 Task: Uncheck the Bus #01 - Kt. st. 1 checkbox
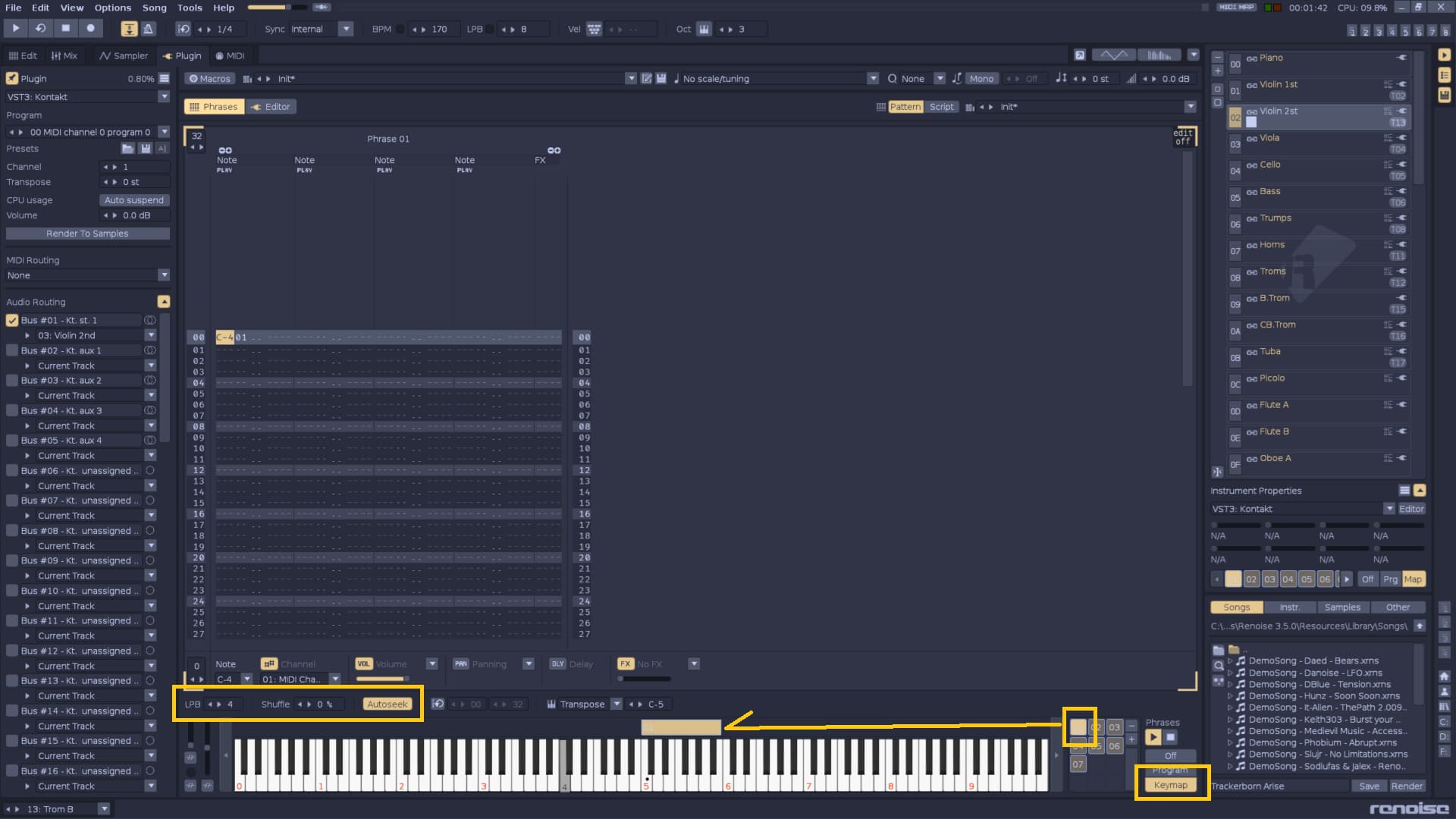coord(12,320)
